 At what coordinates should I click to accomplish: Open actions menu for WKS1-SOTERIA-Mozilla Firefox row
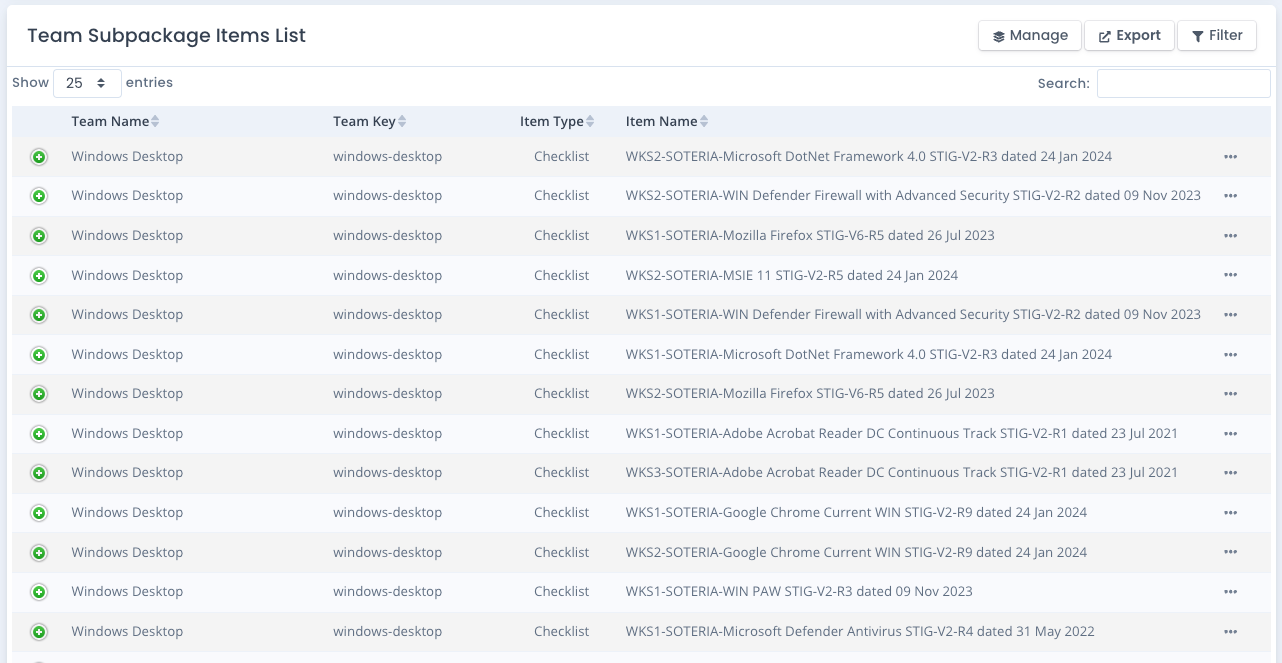(x=1230, y=236)
